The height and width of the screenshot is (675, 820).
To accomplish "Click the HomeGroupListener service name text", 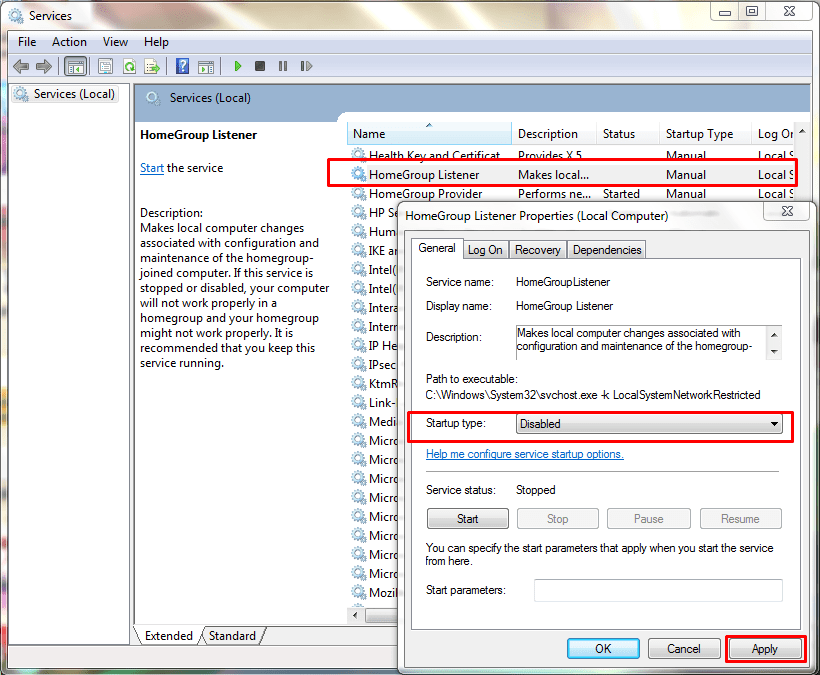I will click(563, 282).
